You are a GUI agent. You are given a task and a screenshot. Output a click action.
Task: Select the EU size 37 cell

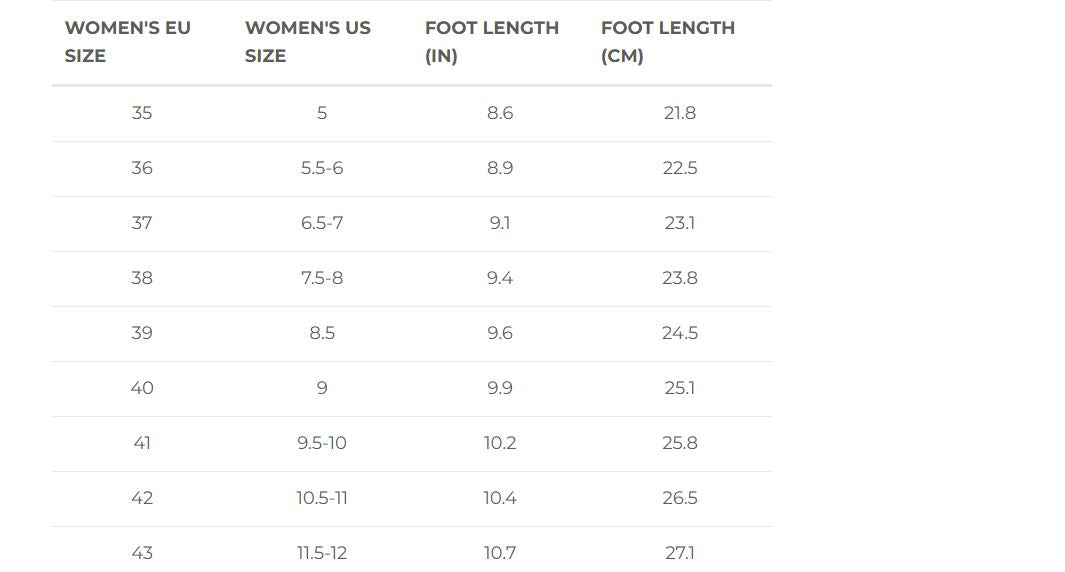click(142, 223)
